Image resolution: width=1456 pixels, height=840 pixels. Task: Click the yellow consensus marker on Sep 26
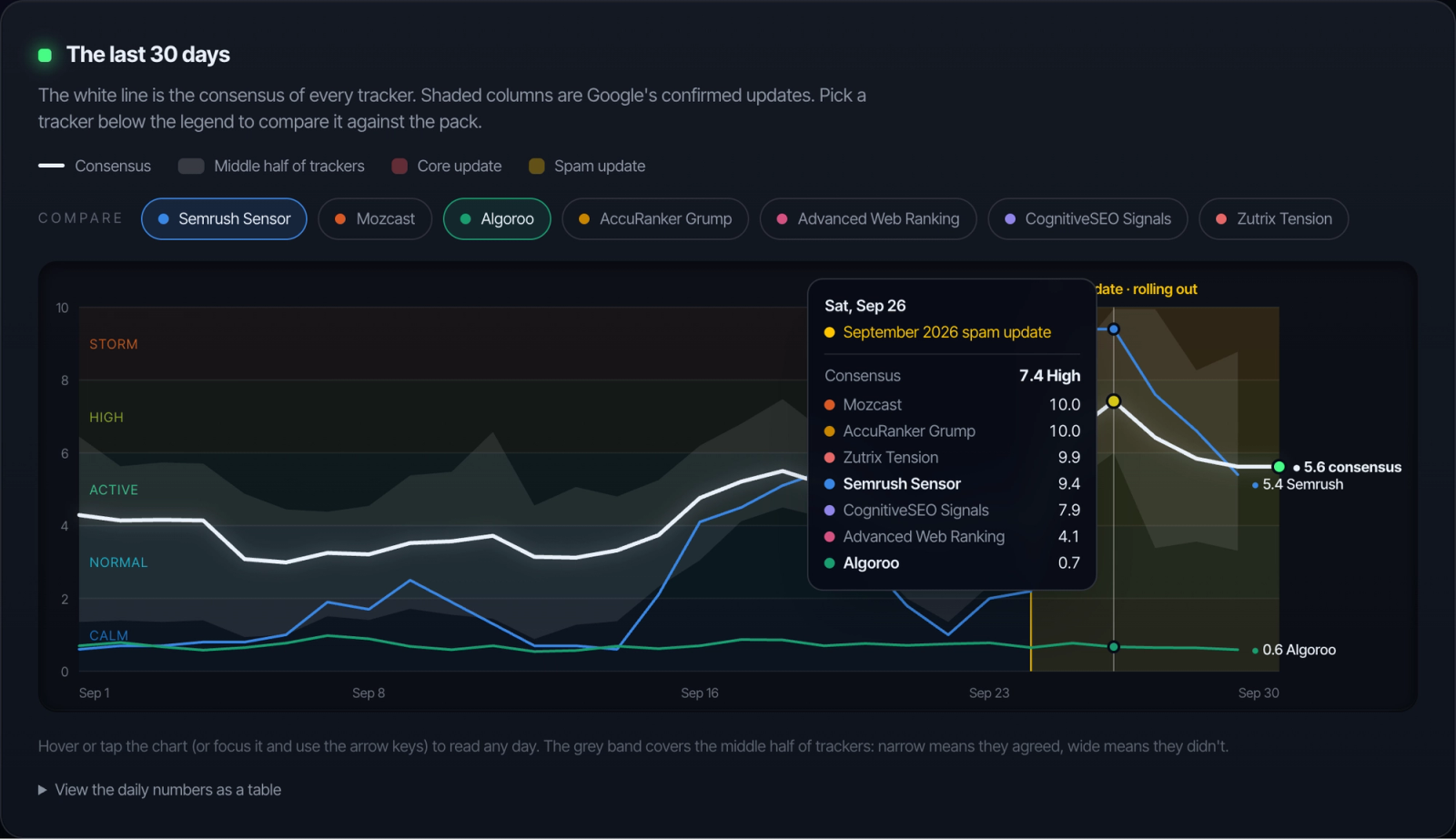pyautogui.click(x=1113, y=401)
